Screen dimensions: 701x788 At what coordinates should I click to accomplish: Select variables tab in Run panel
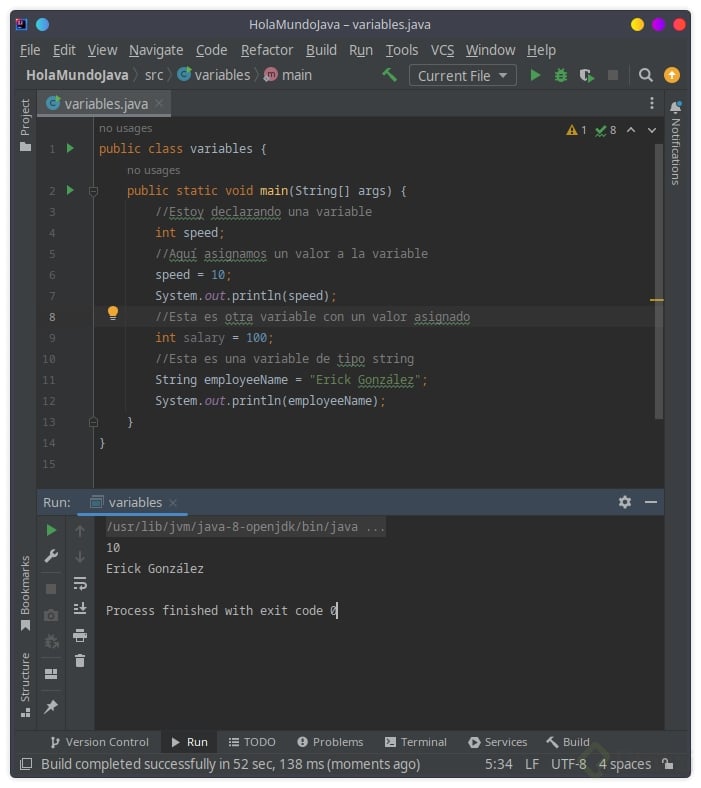[x=133, y=503]
